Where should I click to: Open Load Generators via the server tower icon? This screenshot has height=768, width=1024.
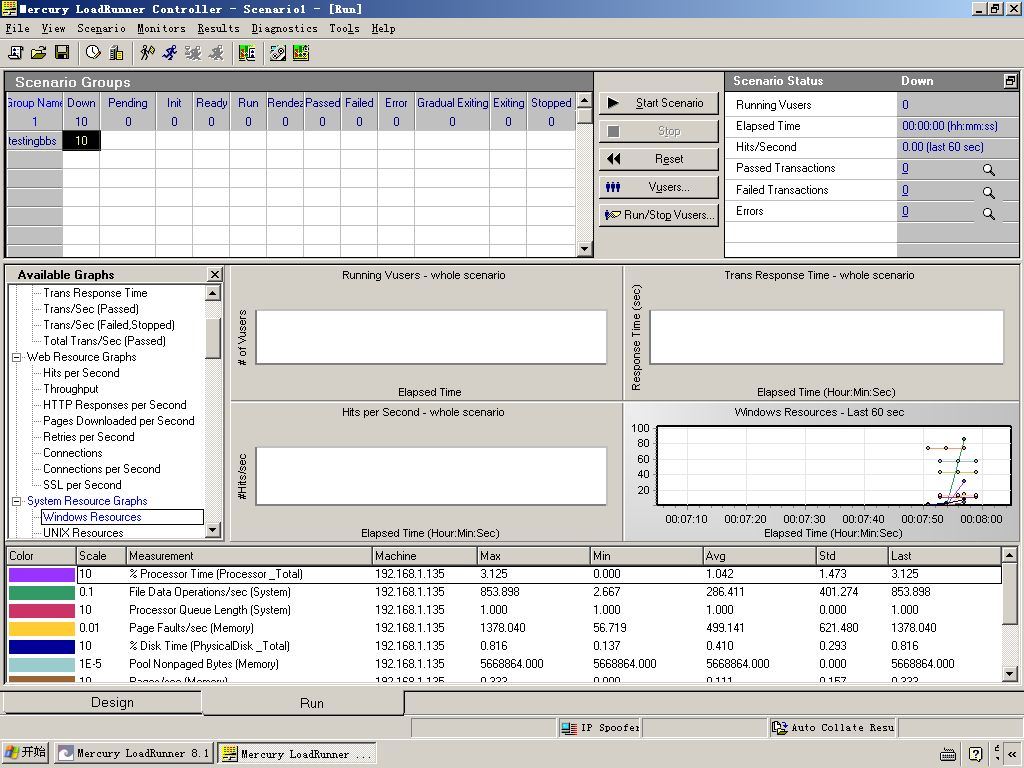click(x=116, y=53)
